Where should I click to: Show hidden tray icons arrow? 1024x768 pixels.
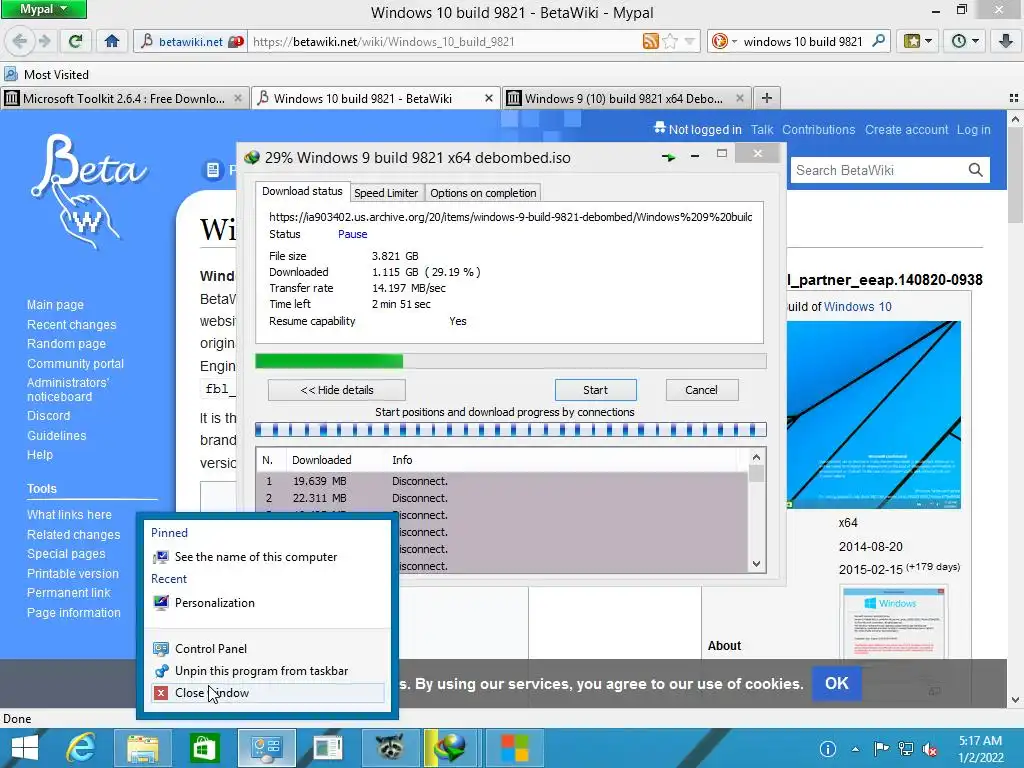(855, 749)
